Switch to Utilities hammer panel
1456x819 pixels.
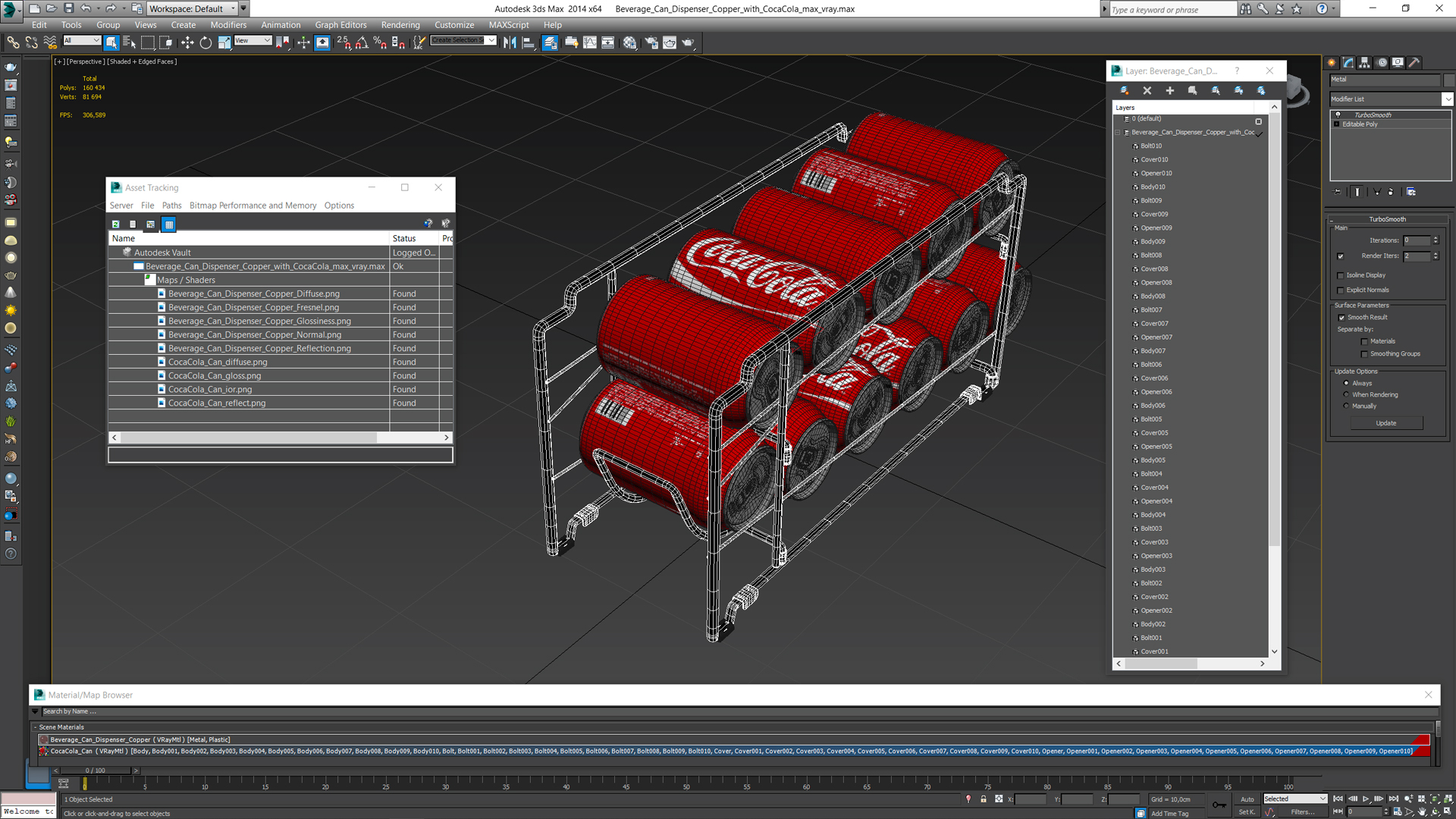pyautogui.click(x=1414, y=63)
